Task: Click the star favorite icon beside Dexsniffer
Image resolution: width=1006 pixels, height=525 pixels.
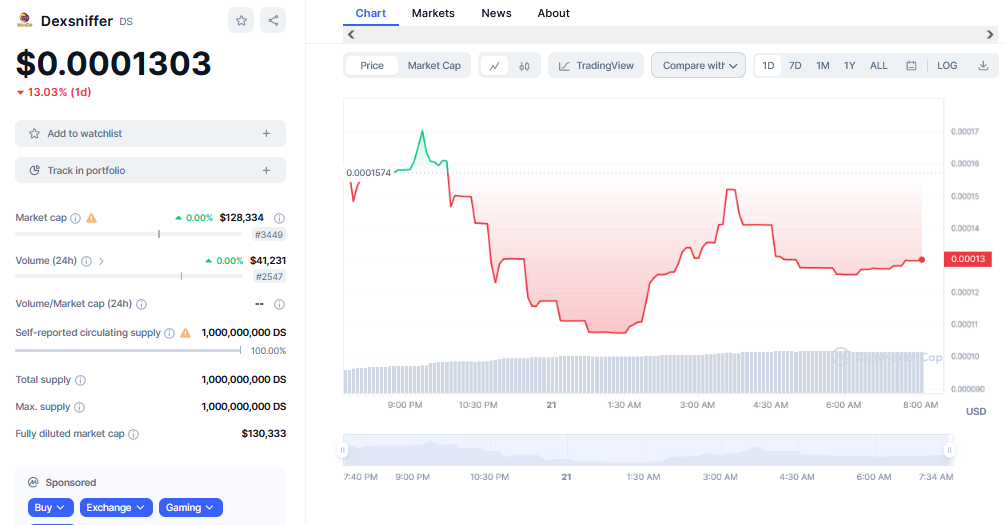Action: [241, 21]
